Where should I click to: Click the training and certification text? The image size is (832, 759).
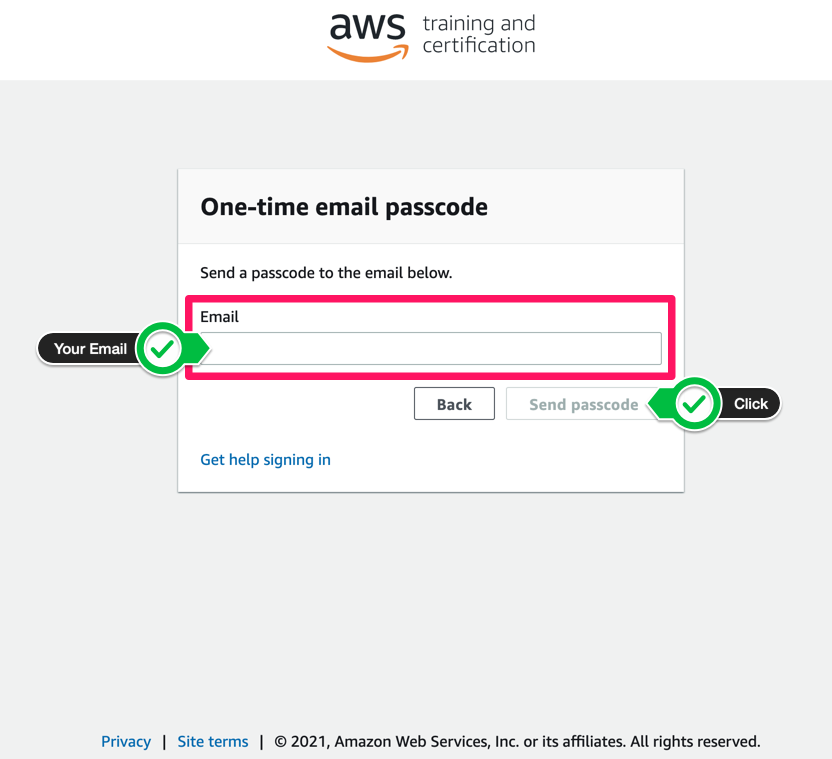[x=478, y=34]
